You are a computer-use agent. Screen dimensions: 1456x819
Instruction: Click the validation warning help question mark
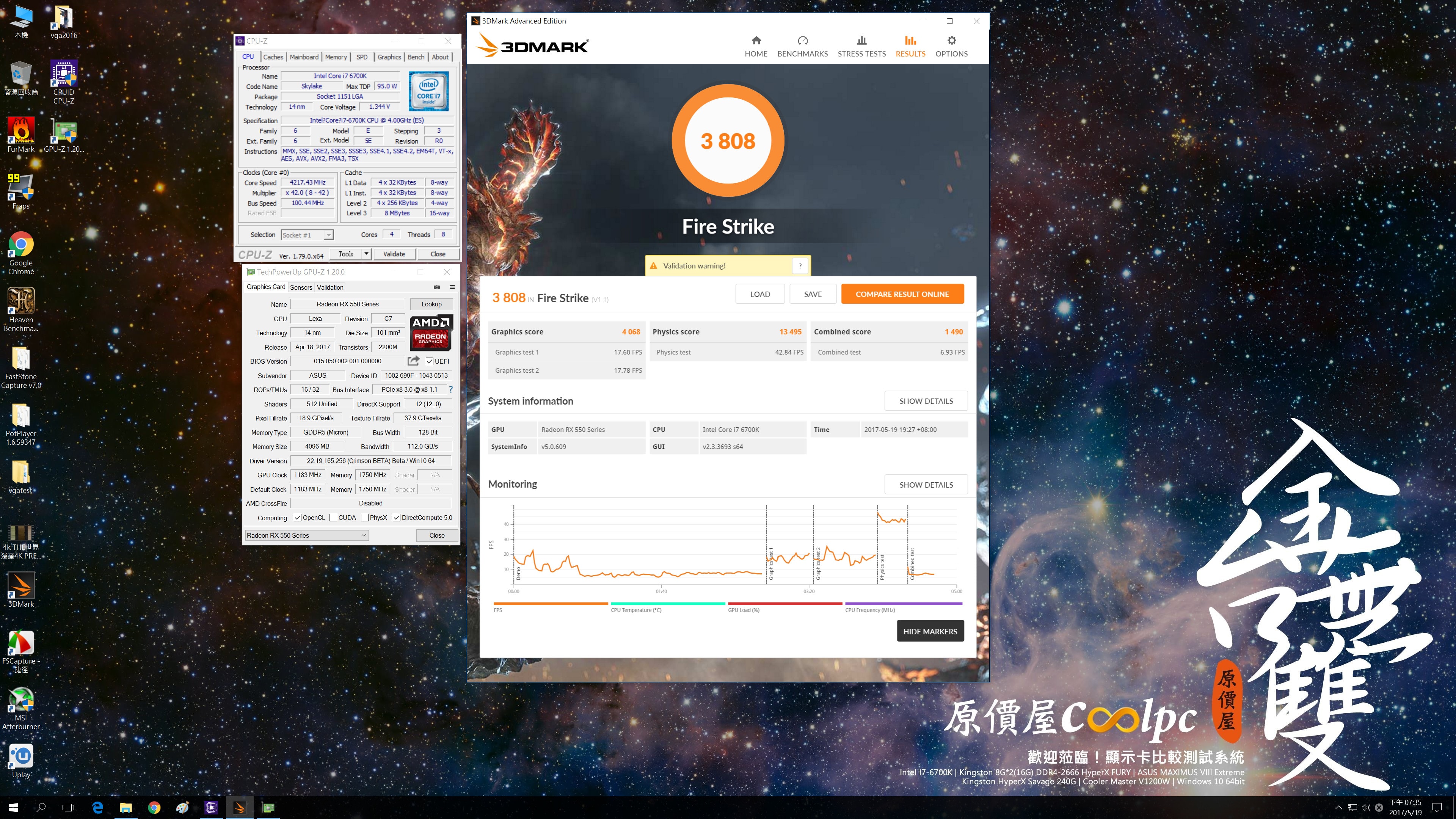[800, 266]
